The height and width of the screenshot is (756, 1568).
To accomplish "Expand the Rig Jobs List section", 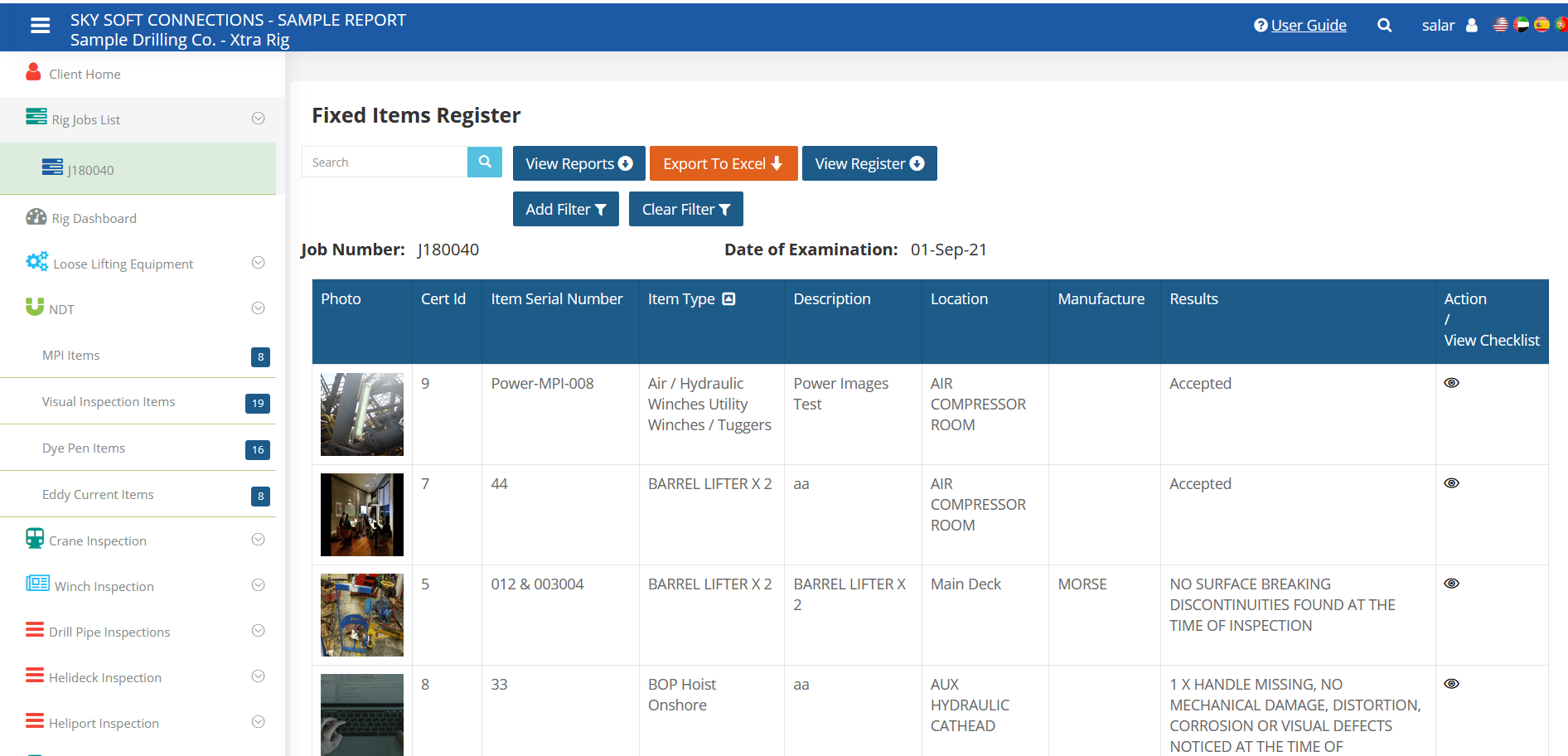I will pos(258,118).
